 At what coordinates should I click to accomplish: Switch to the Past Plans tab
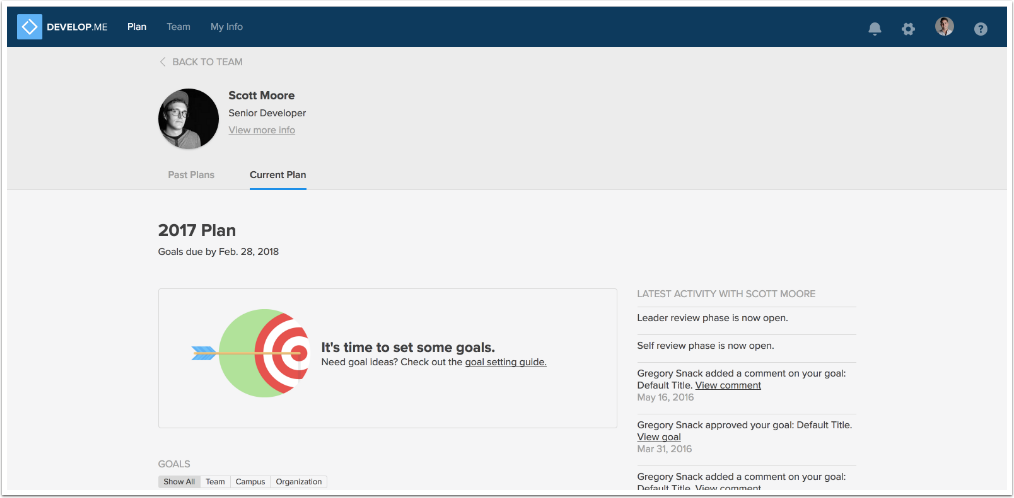point(191,175)
